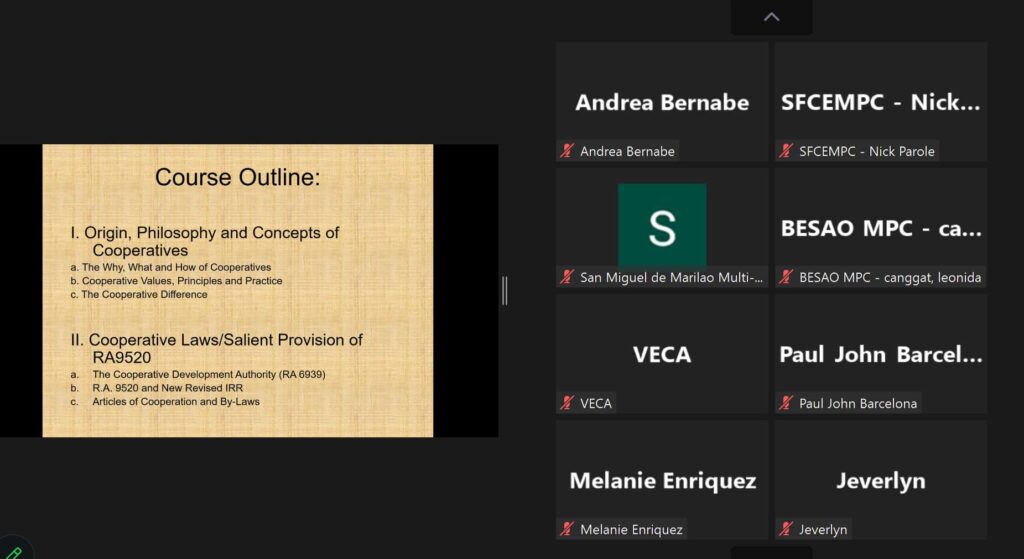Click BESAO MPC canggat muted mic icon
The height and width of the screenshot is (559, 1024).
point(786,277)
